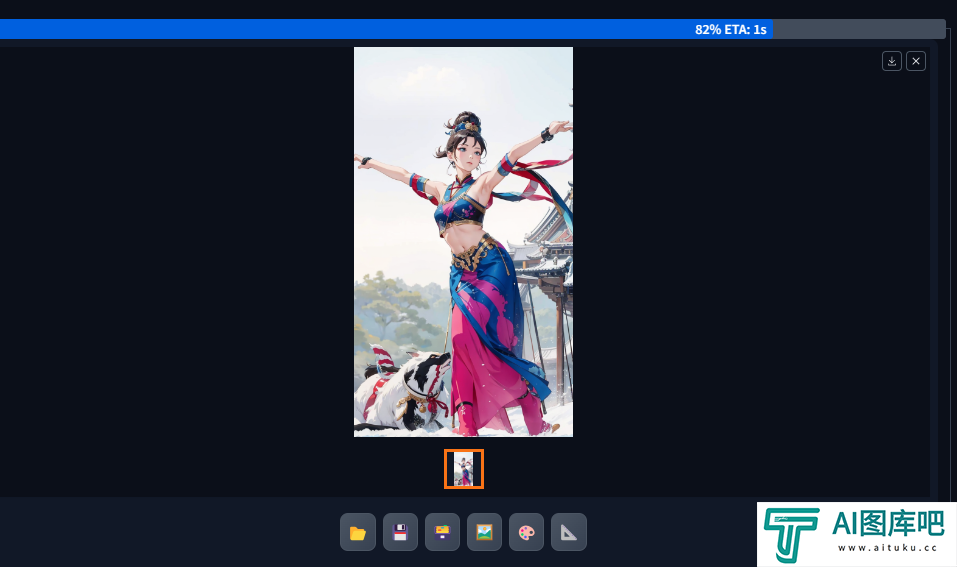Viewport: 957px width, 567px height.
Task: Send image to img2img via the picture-frame icon
Action: 484,533
